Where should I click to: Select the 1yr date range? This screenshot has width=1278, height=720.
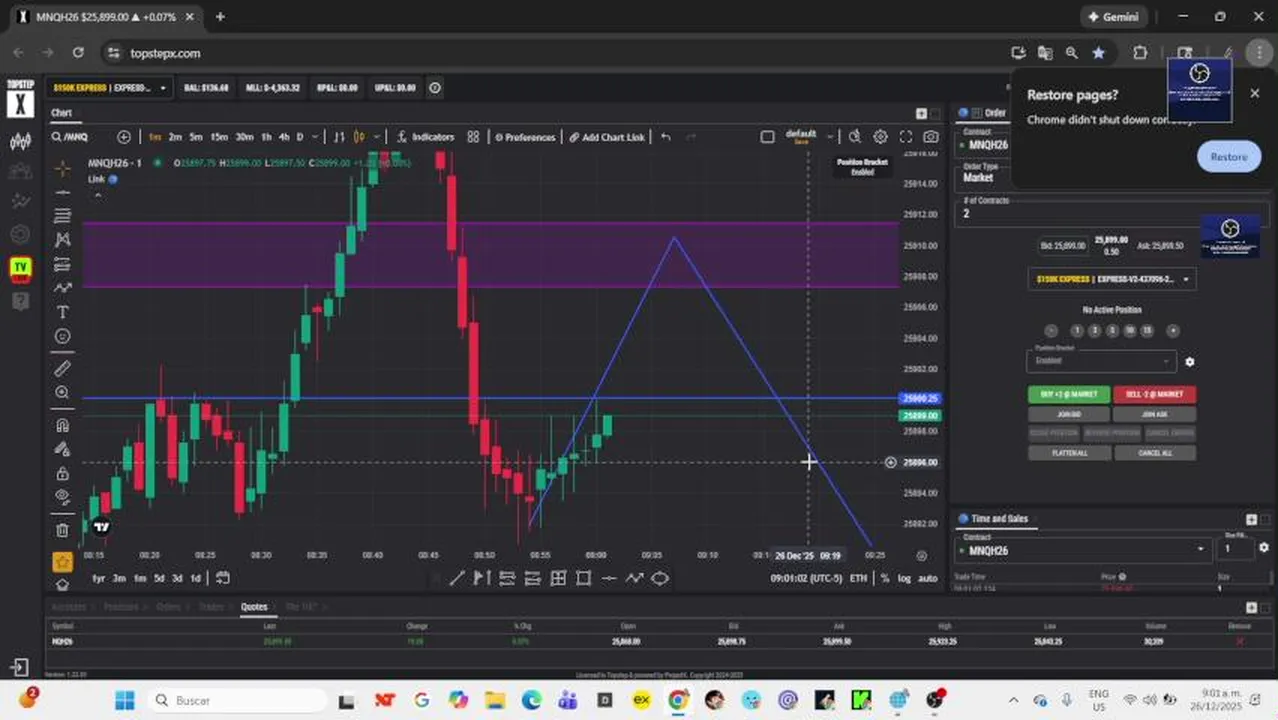pyautogui.click(x=98, y=578)
